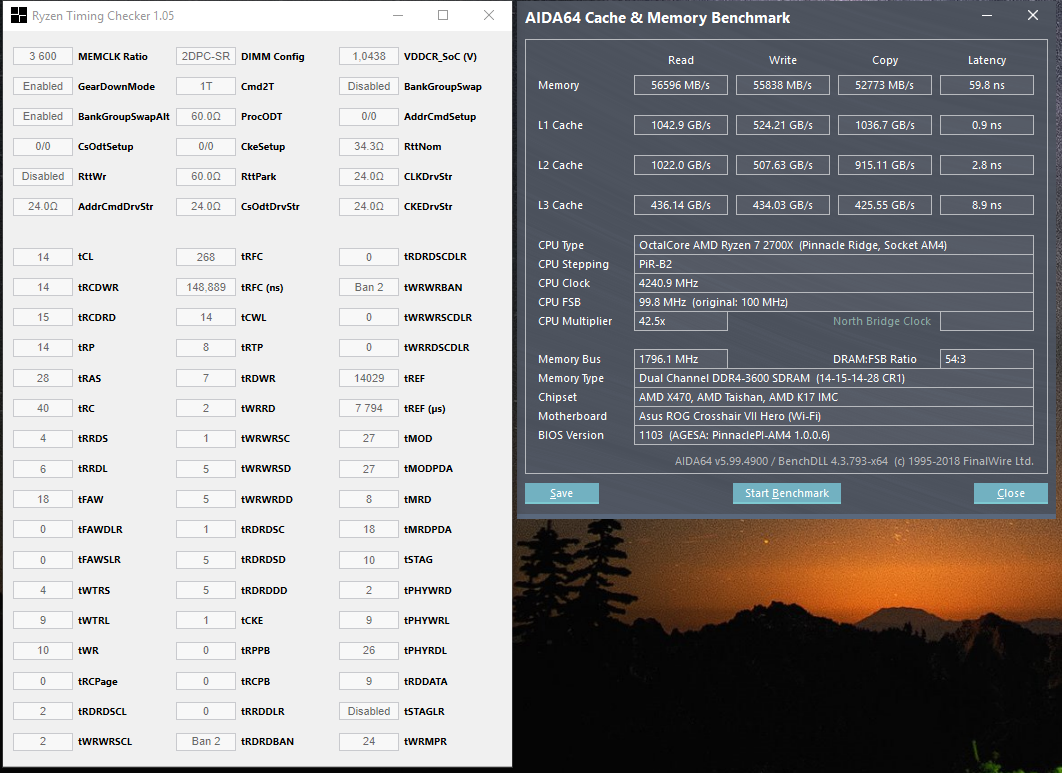Click the Memory Write 55838 MB/s result
The height and width of the screenshot is (773, 1062).
[x=782, y=85]
